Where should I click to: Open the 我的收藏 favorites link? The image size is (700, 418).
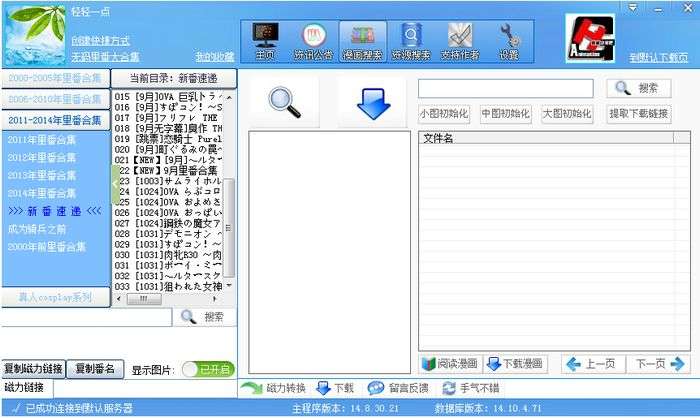click(x=215, y=56)
